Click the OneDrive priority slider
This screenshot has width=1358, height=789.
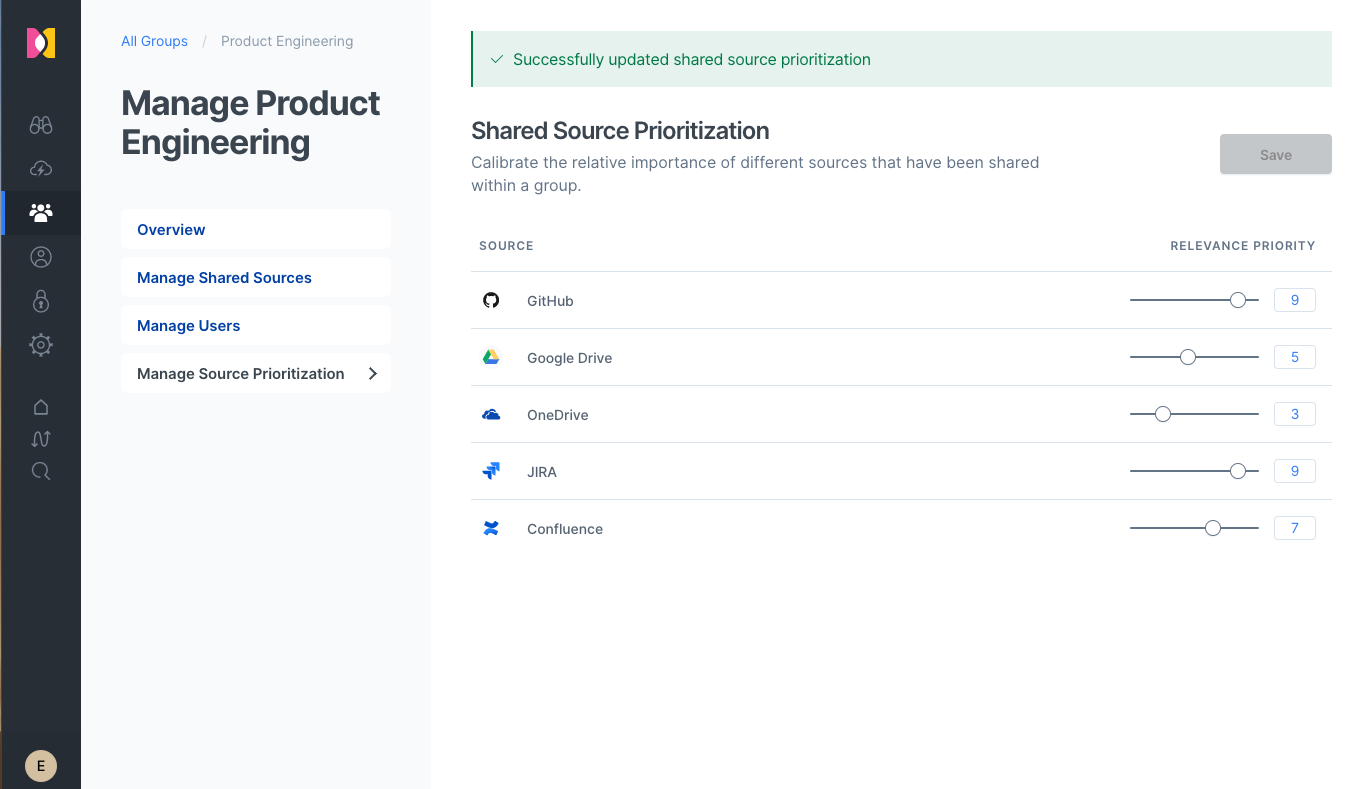(1194, 414)
